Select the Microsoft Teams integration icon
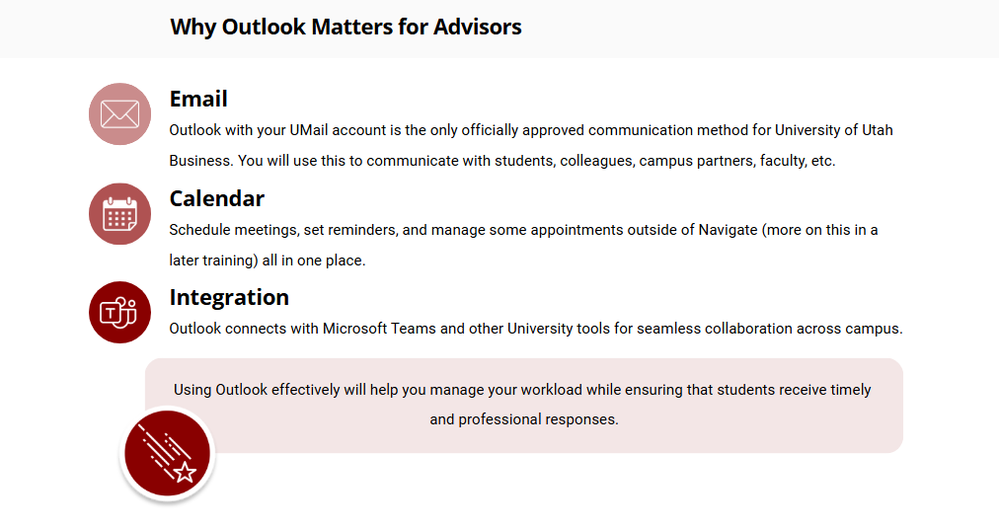This screenshot has height=521, width=999. coord(120,312)
